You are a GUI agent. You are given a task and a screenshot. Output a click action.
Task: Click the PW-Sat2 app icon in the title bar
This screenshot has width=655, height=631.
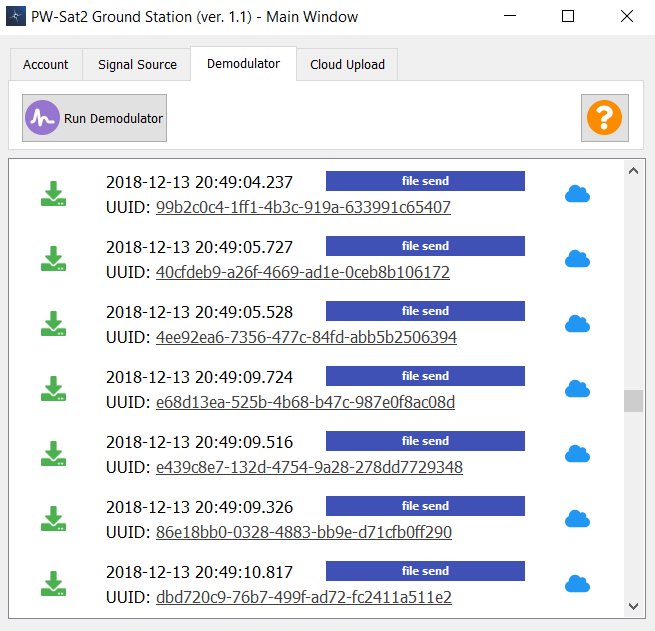16,16
